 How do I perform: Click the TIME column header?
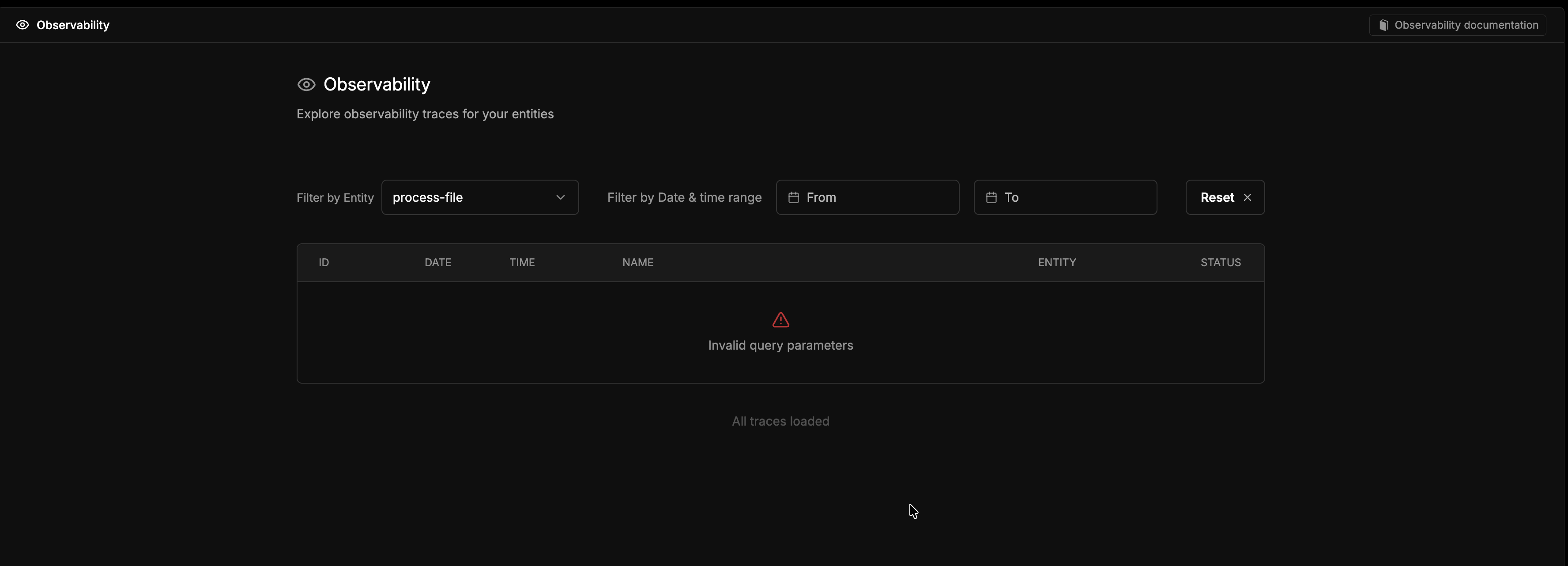pos(522,262)
